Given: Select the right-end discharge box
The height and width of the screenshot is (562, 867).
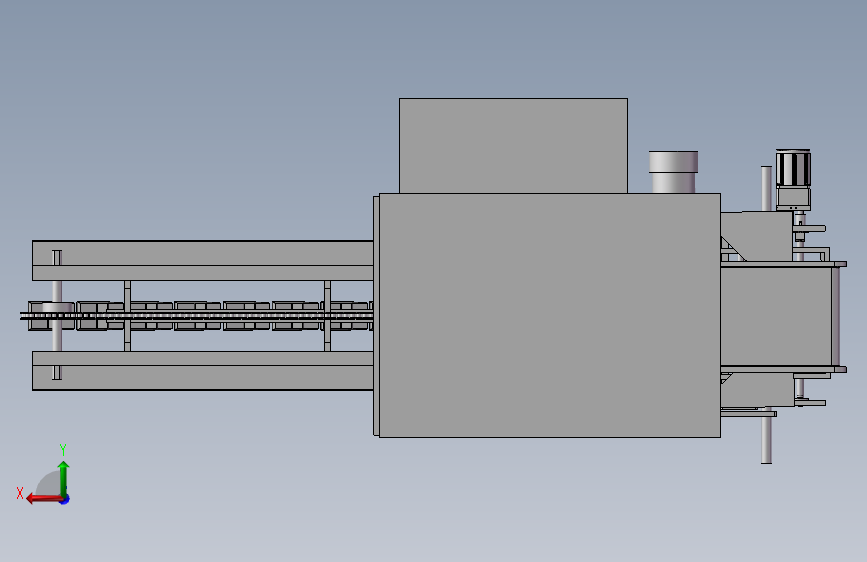Looking at the screenshot, I should coord(776,316).
